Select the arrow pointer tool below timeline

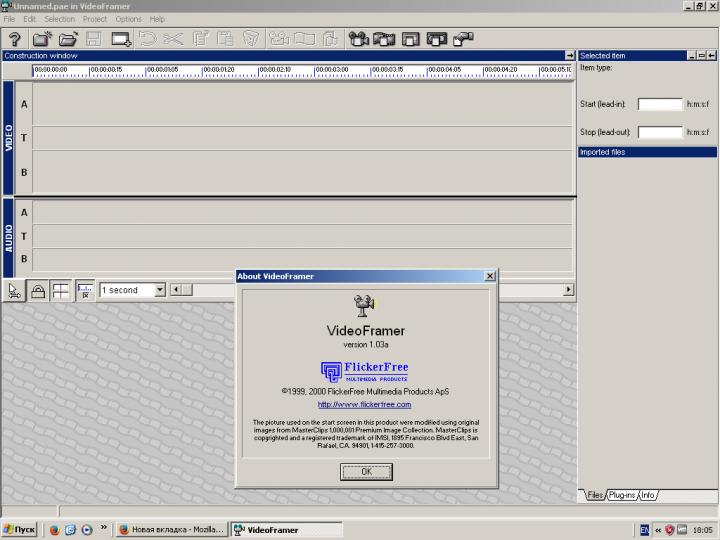tap(14, 290)
